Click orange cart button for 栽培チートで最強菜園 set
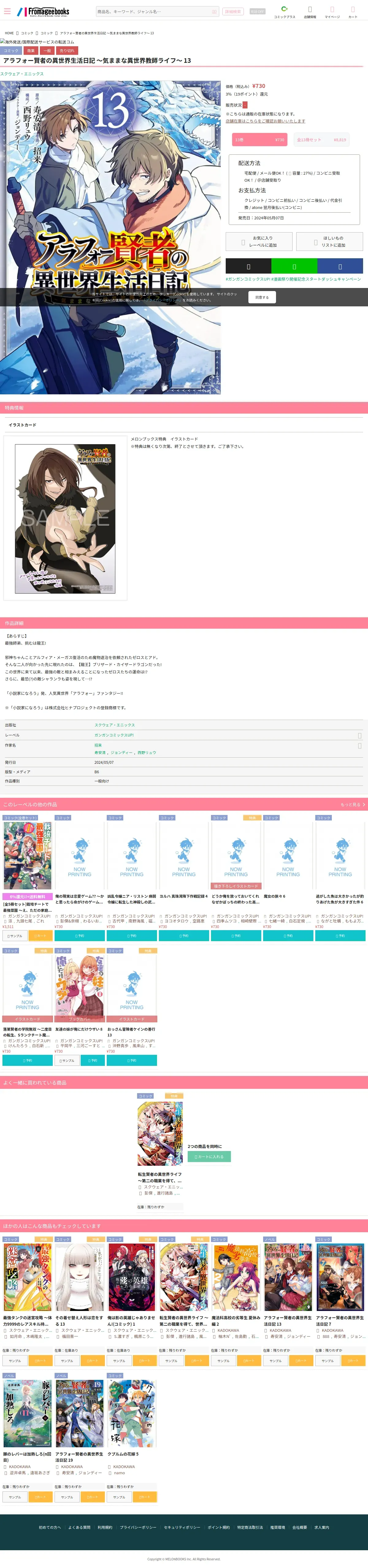368x1568 pixels. point(41,936)
